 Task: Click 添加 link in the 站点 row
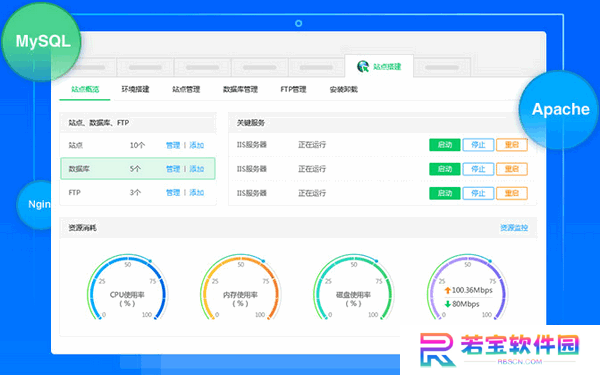[x=197, y=145]
